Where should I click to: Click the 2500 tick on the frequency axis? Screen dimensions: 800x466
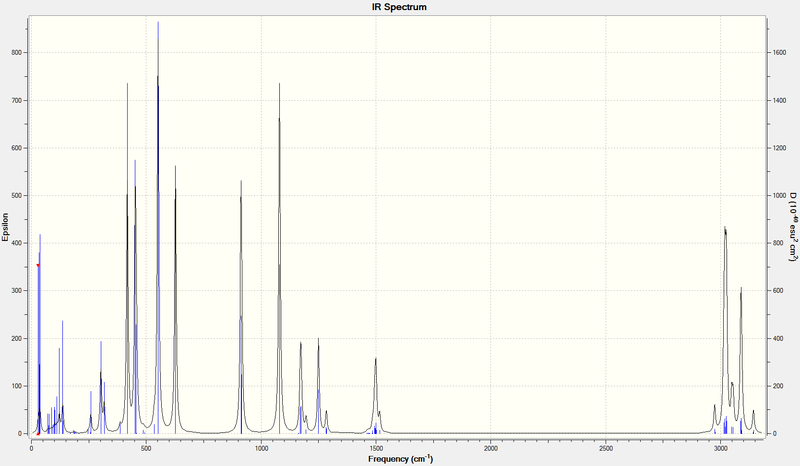606,449
